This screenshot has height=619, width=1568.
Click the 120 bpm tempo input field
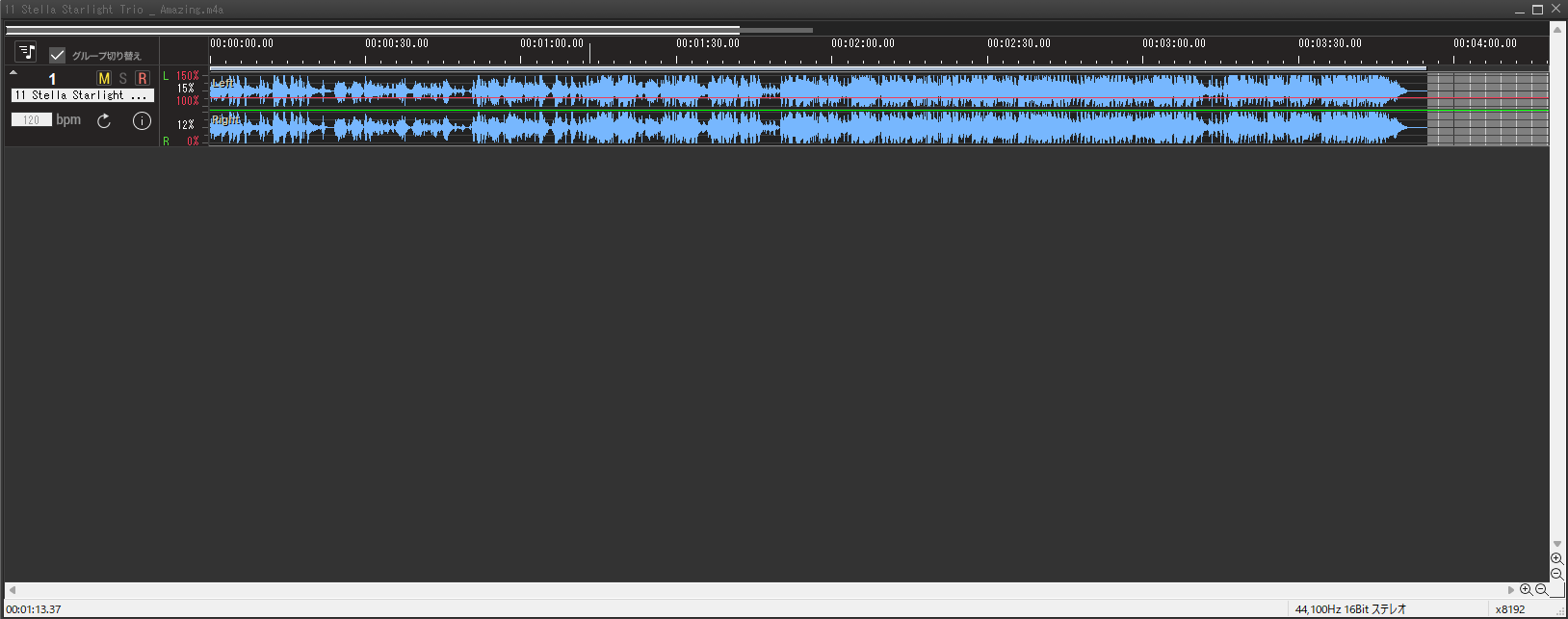tap(32, 120)
